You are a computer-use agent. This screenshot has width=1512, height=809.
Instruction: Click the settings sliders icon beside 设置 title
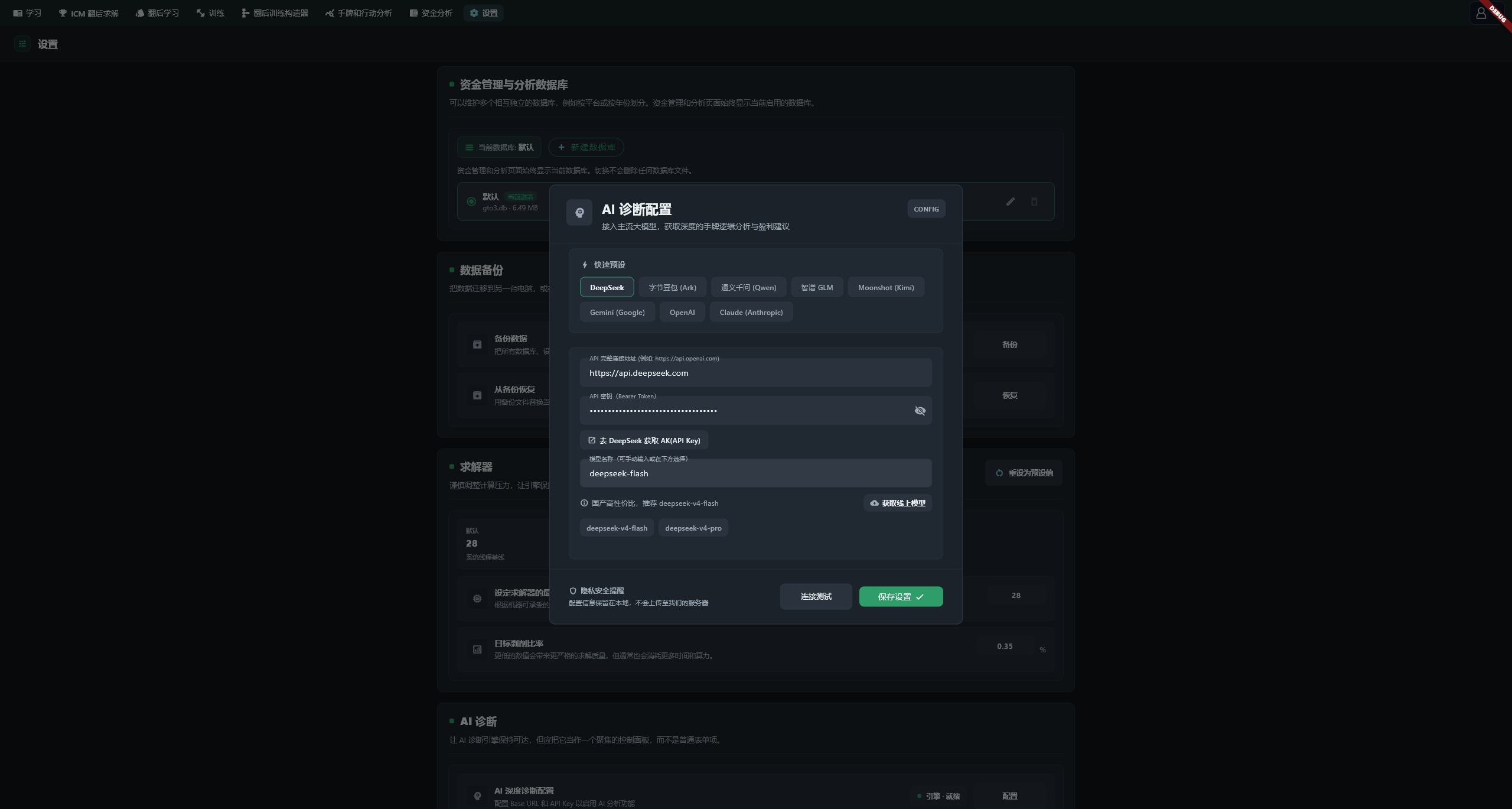pos(22,44)
